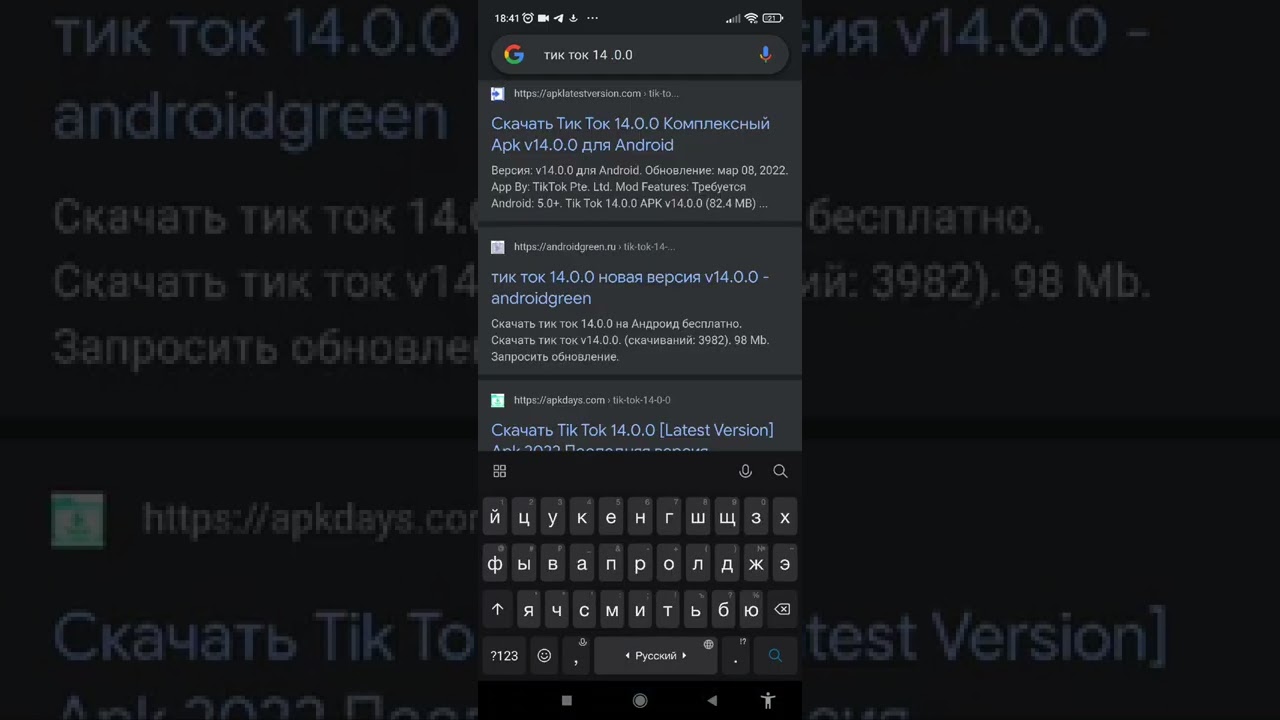
Task: Tap the х key
Action: [785, 518]
